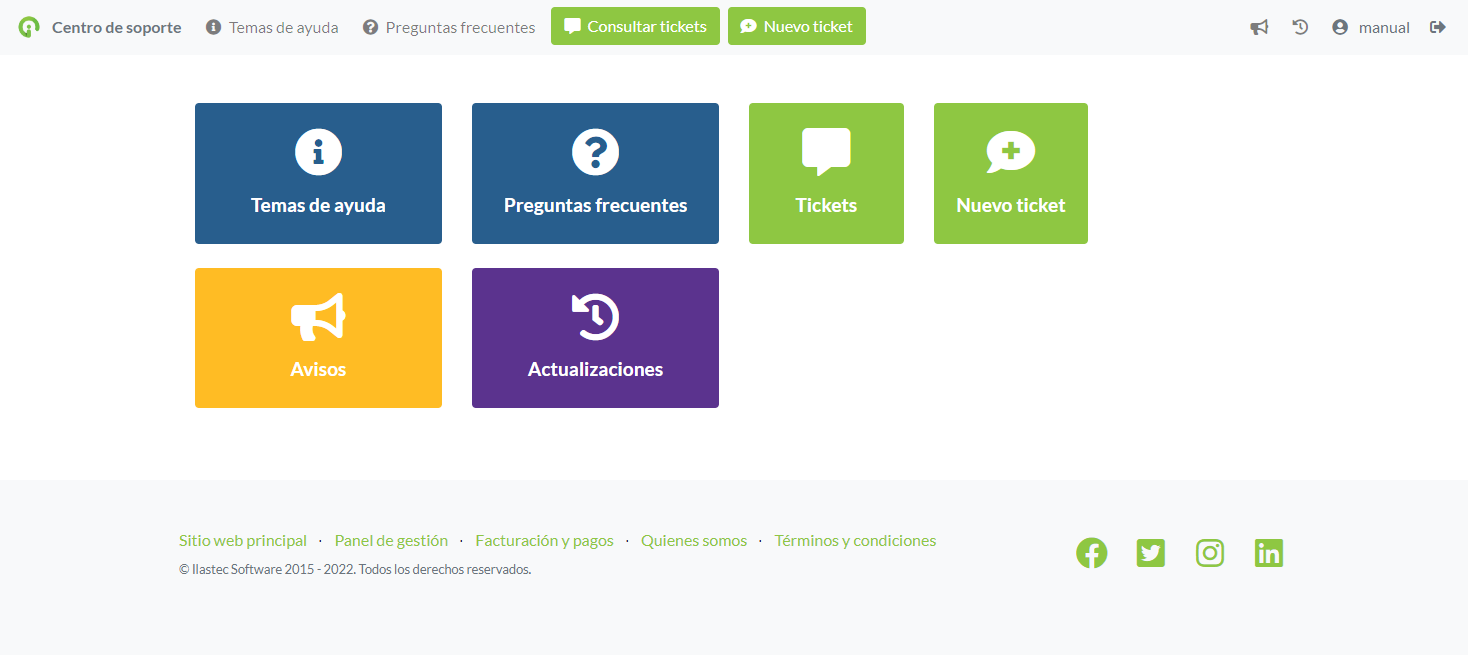Image resolution: width=1468 pixels, height=655 pixels.
Task: Open the purple Actualizaciones tile
Action: [x=595, y=338]
